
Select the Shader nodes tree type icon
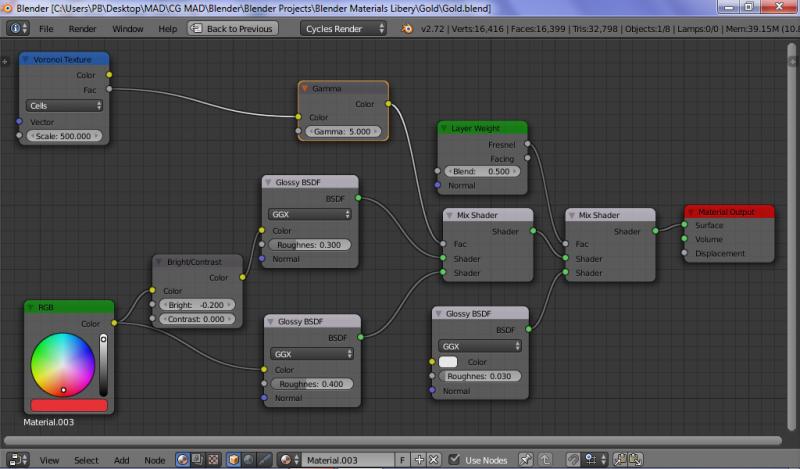click(183, 460)
